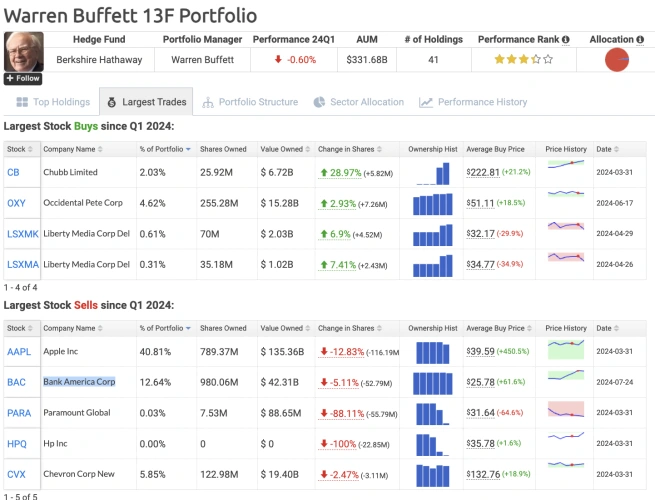The image size is (655, 500).
Task: Open the CVX ticker link
Action: point(16,475)
